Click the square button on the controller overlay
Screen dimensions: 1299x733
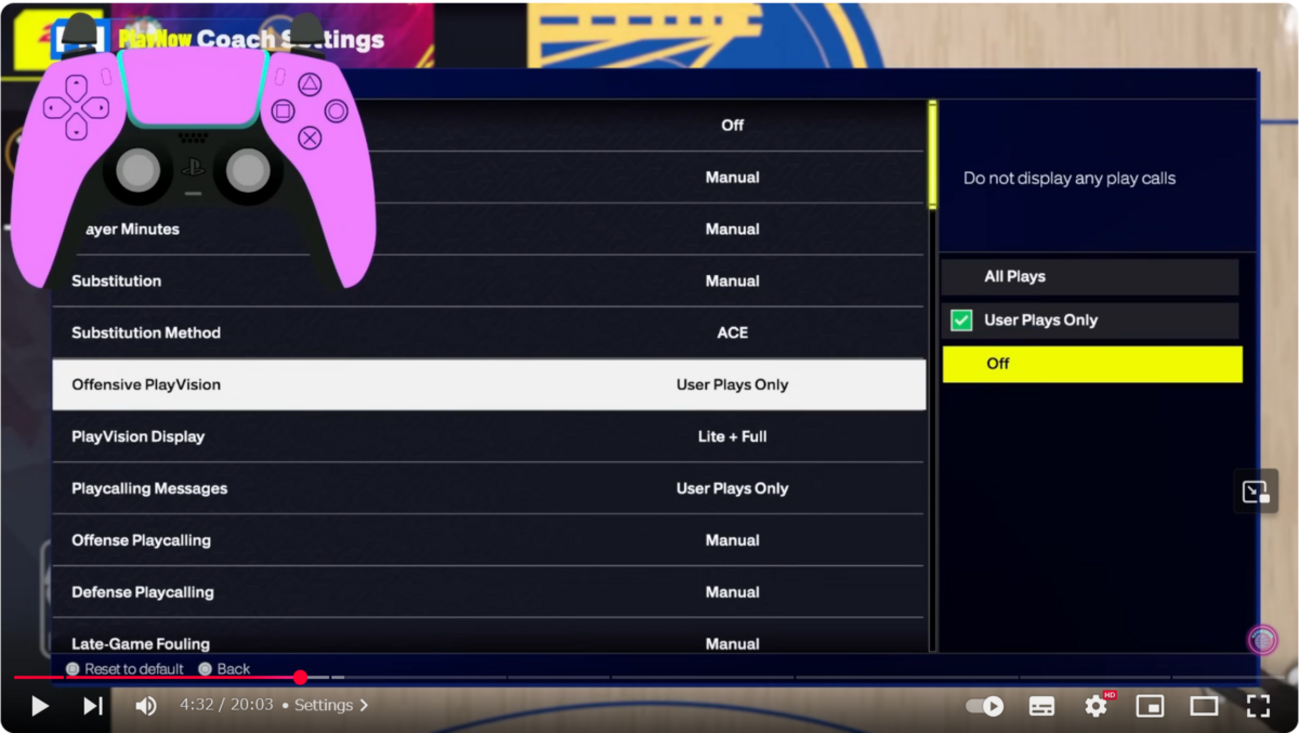(283, 111)
